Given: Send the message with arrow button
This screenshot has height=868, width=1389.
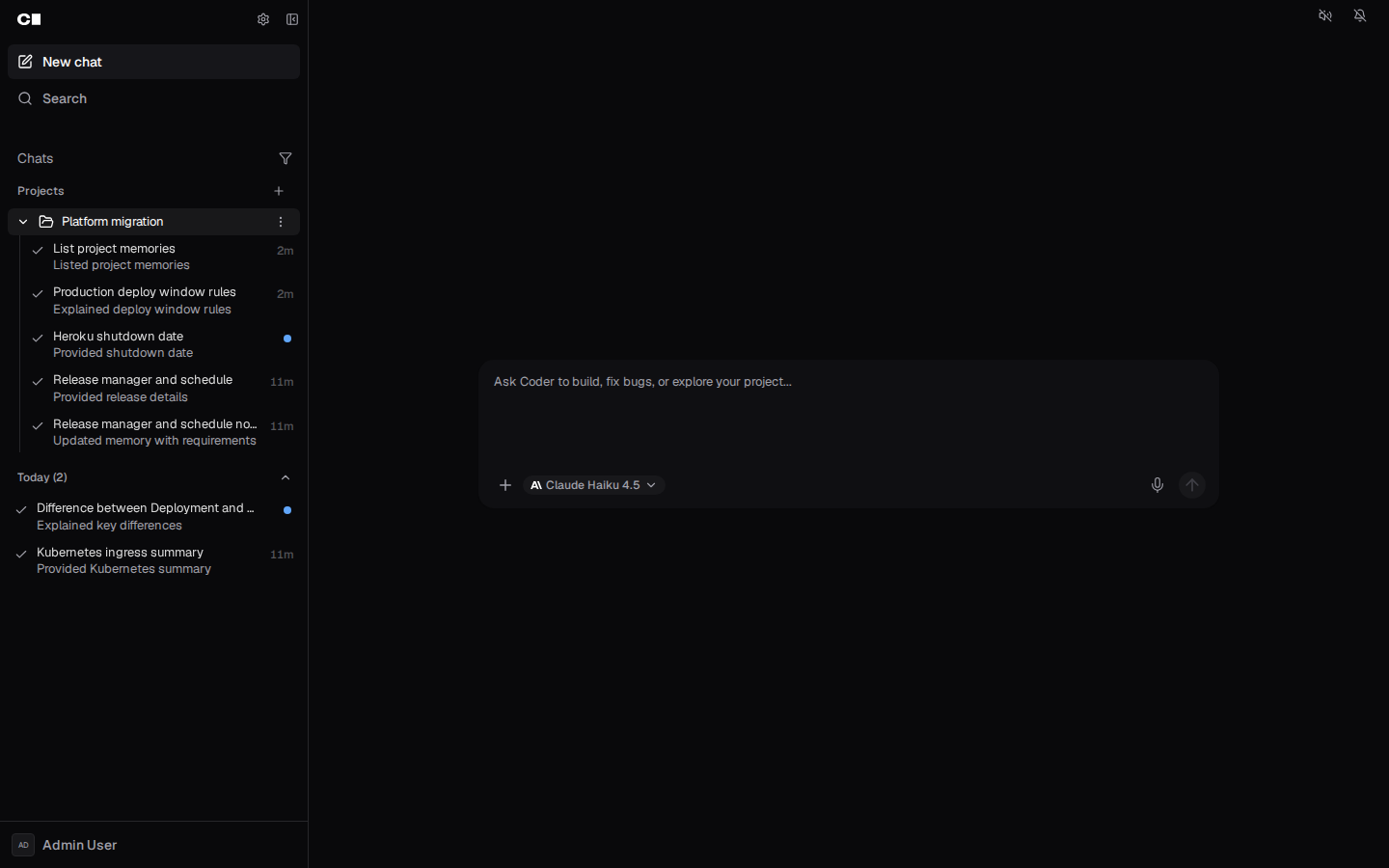Looking at the screenshot, I should point(1192,485).
